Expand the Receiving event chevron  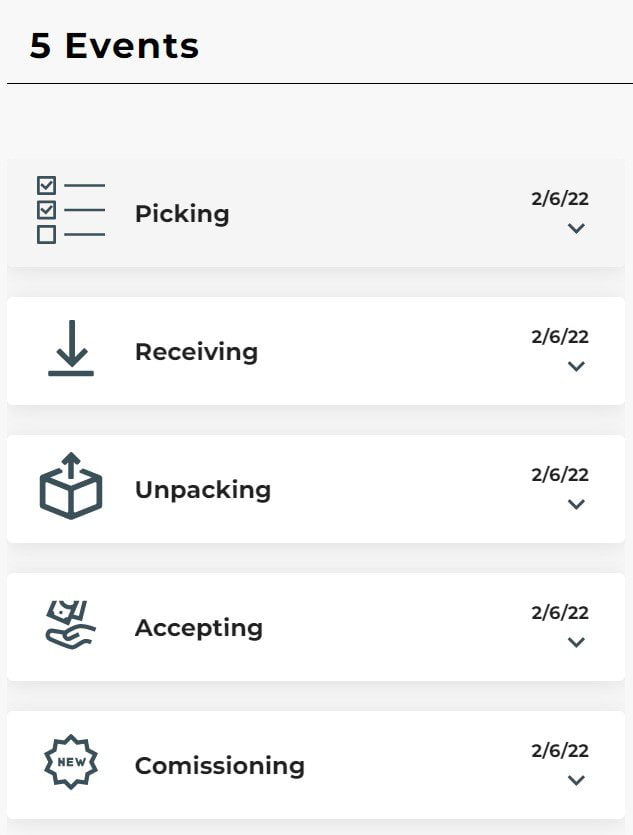coord(576,366)
